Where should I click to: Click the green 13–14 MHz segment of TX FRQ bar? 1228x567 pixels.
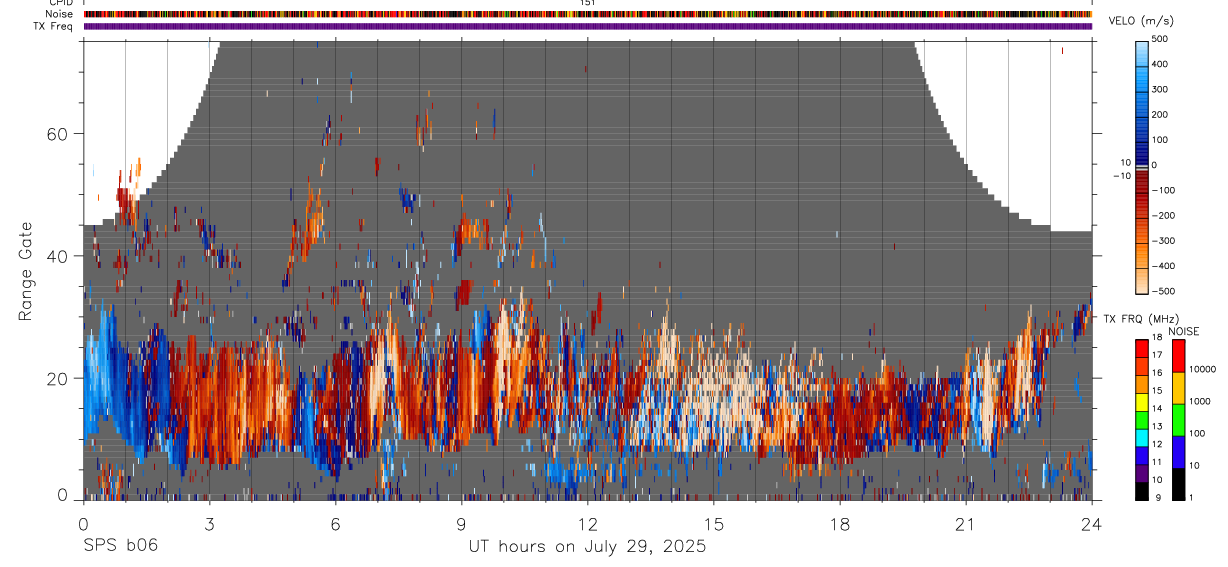tap(1142, 420)
